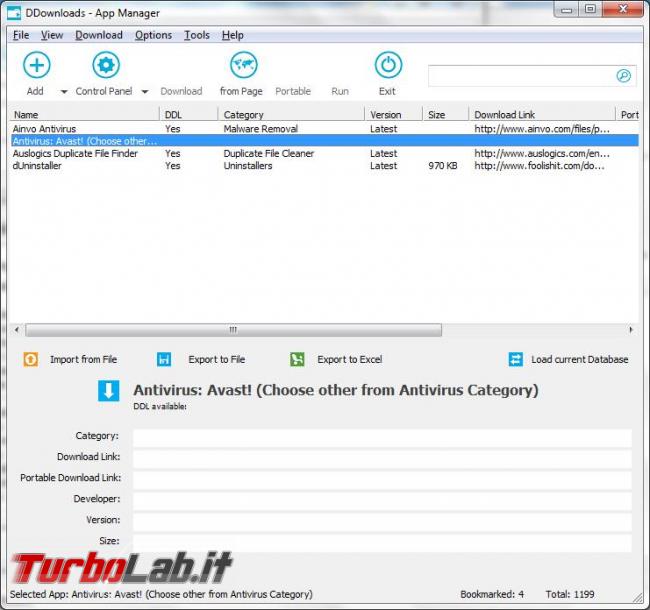Click the Download Link details field

[x=382, y=458]
